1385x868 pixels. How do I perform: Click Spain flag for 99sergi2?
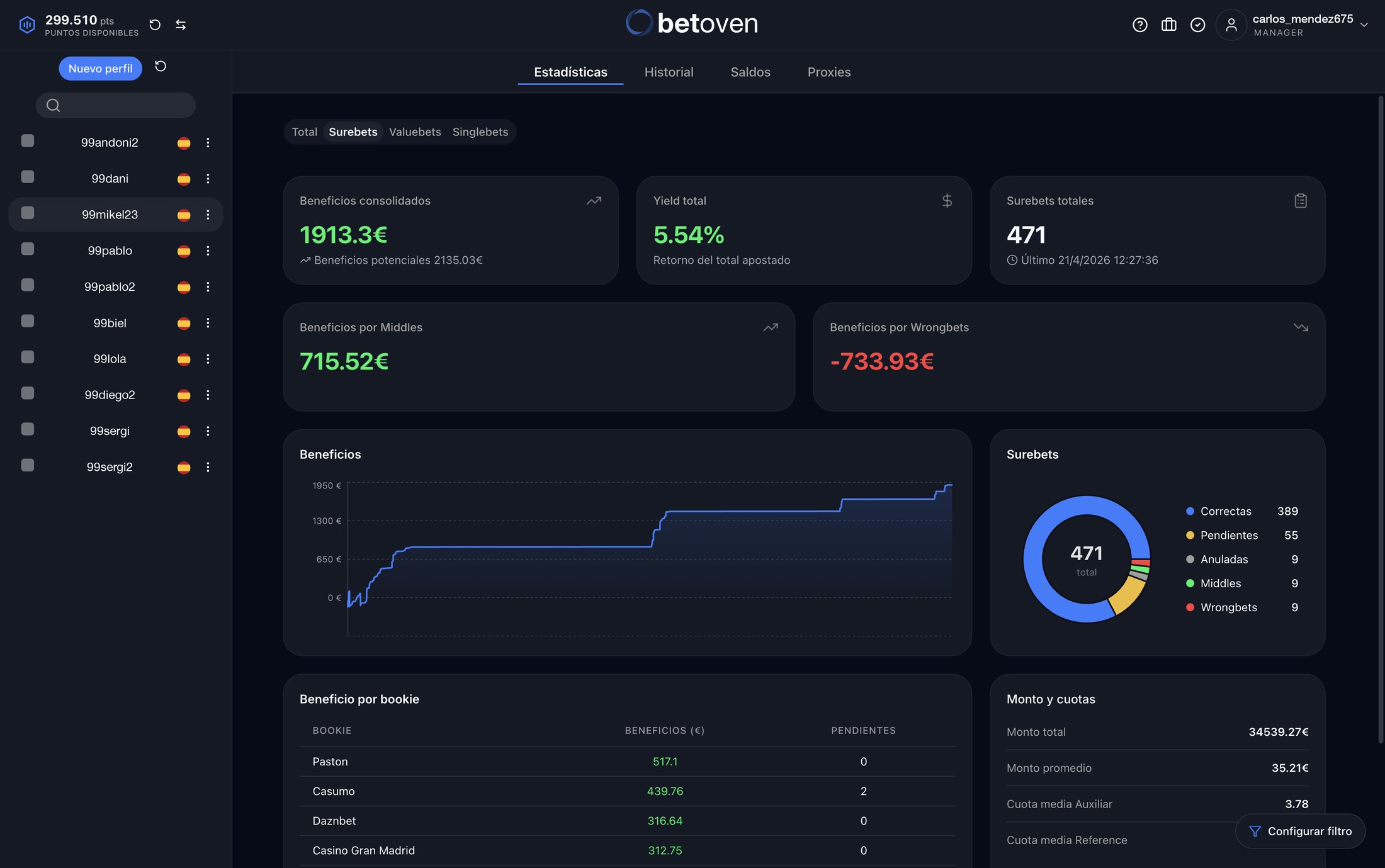pos(184,467)
